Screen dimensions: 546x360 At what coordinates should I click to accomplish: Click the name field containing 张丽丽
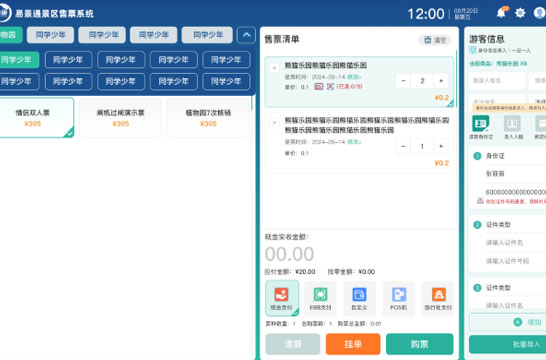[x=515, y=173]
